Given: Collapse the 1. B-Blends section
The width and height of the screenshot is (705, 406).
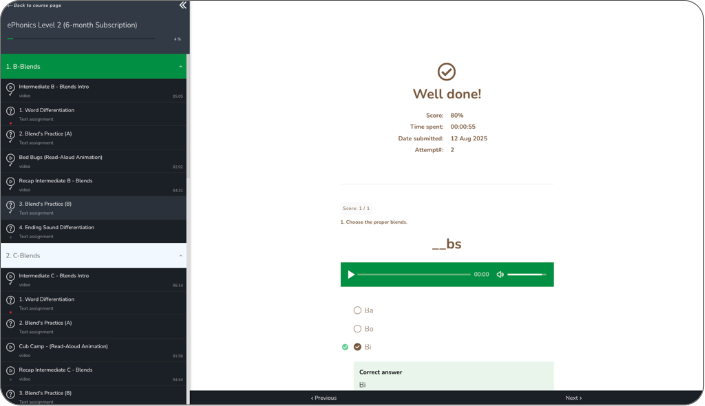Looking at the screenshot, I should click(x=180, y=66).
